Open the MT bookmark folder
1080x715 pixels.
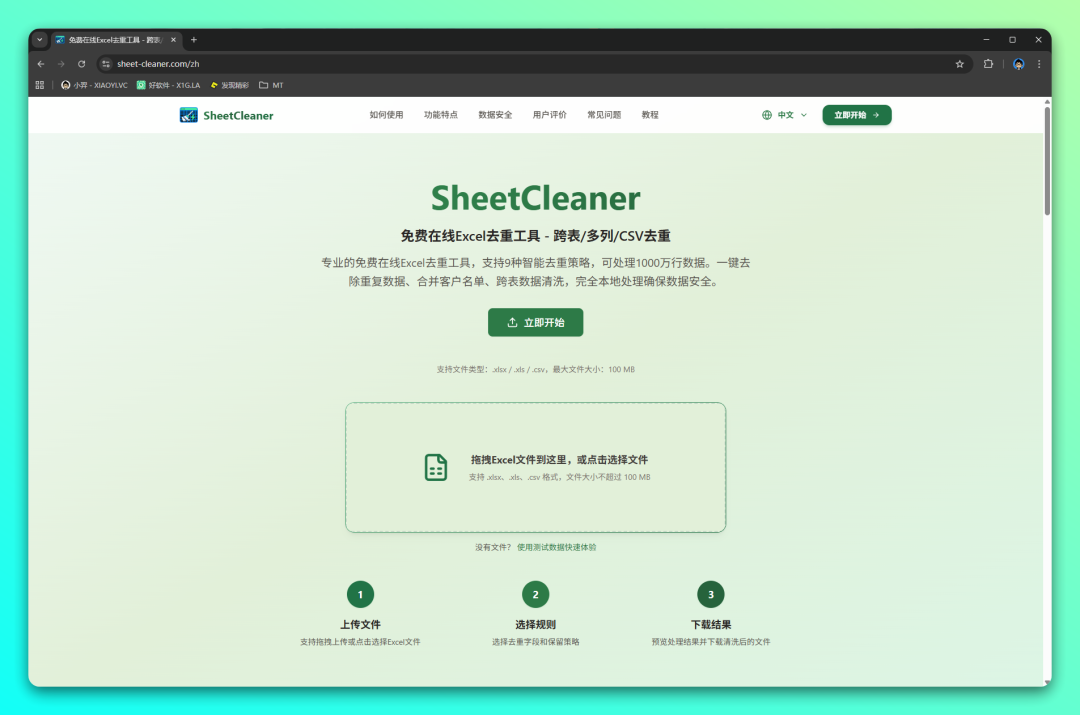point(271,85)
